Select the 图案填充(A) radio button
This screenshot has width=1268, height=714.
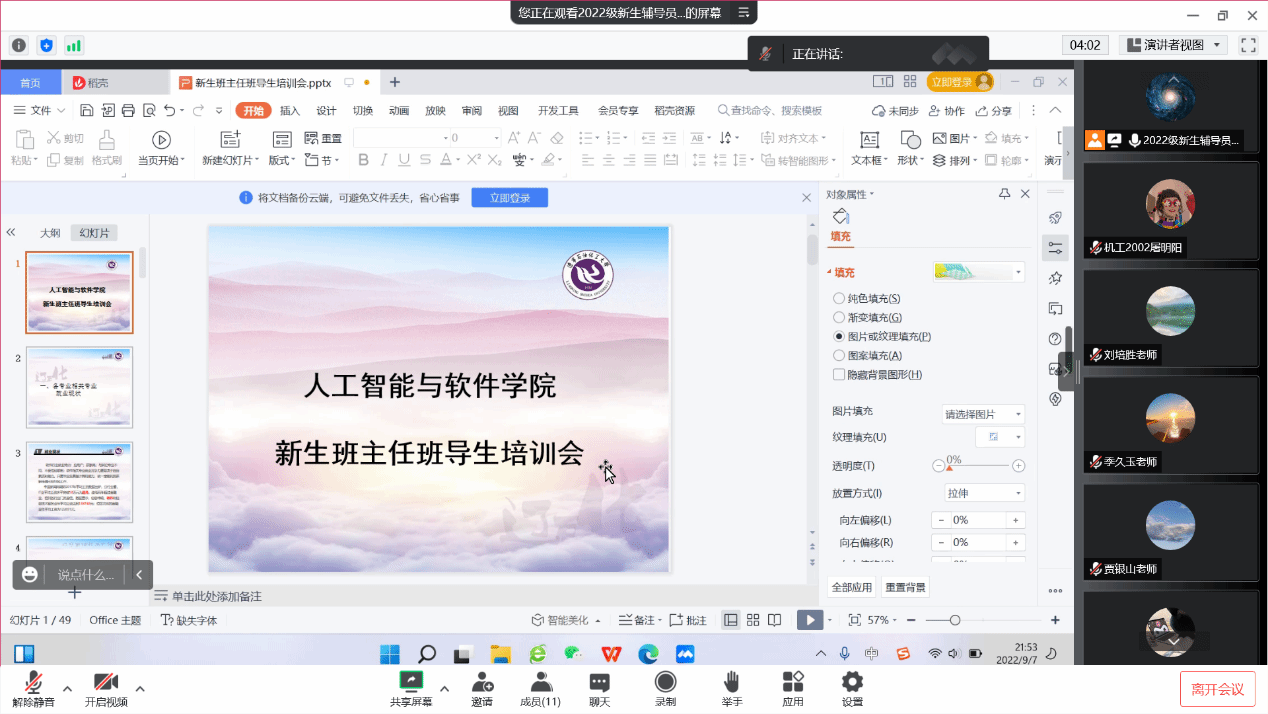(839, 355)
